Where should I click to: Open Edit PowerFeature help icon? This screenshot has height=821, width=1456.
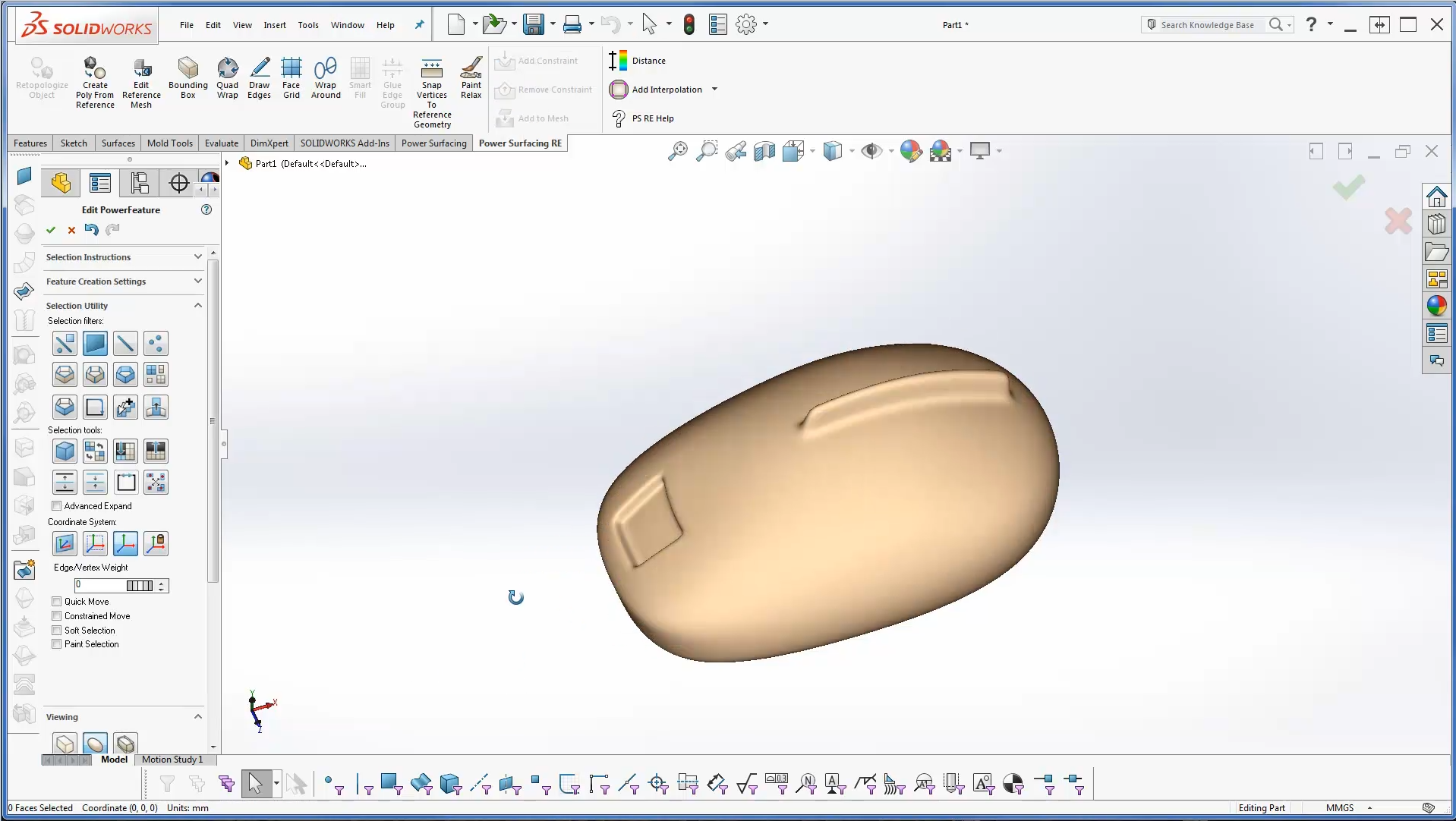206,209
